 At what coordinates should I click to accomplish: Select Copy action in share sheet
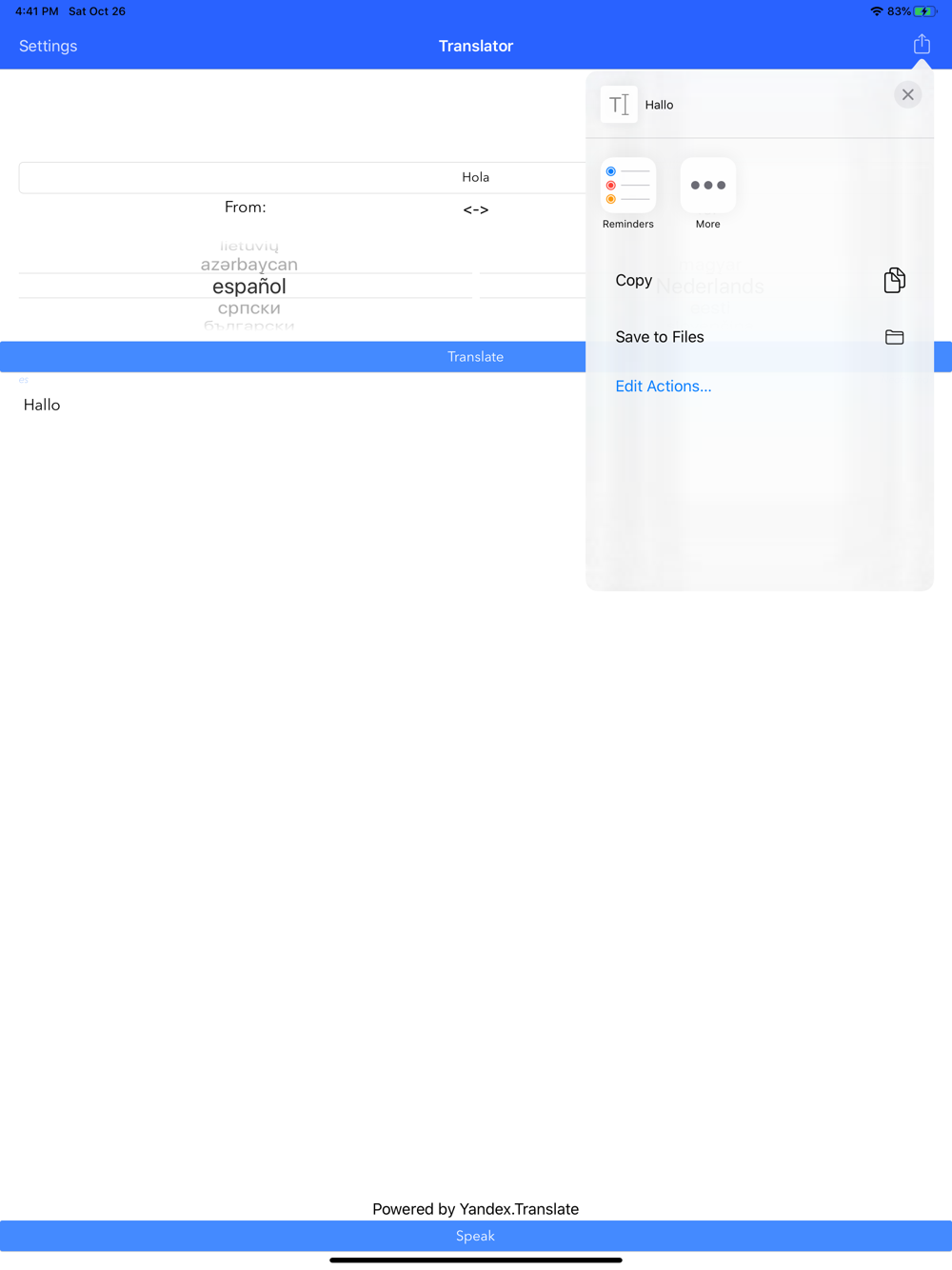pyautogui.click(x=760, y=280)
